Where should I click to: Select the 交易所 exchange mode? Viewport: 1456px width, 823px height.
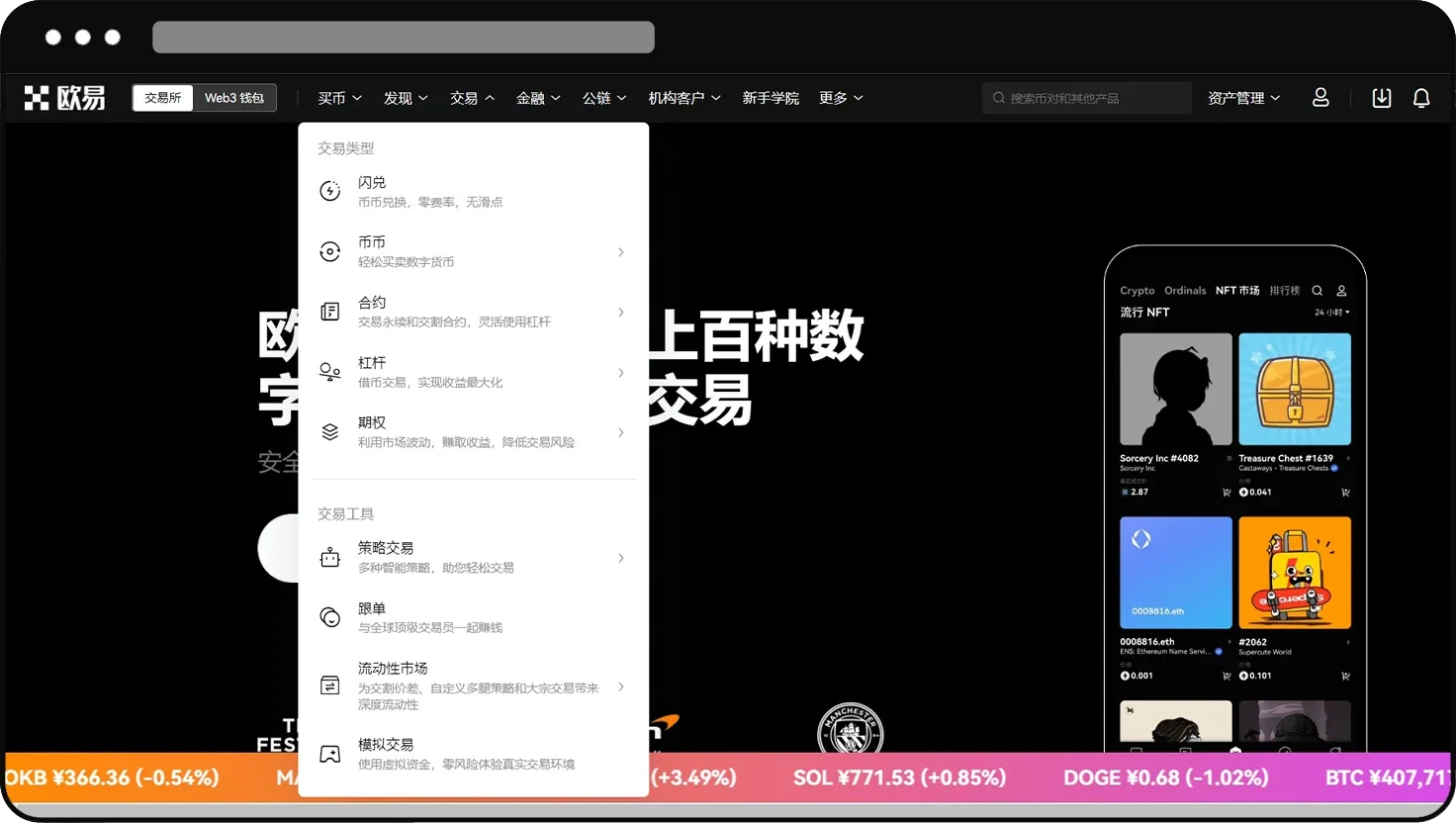162,97
